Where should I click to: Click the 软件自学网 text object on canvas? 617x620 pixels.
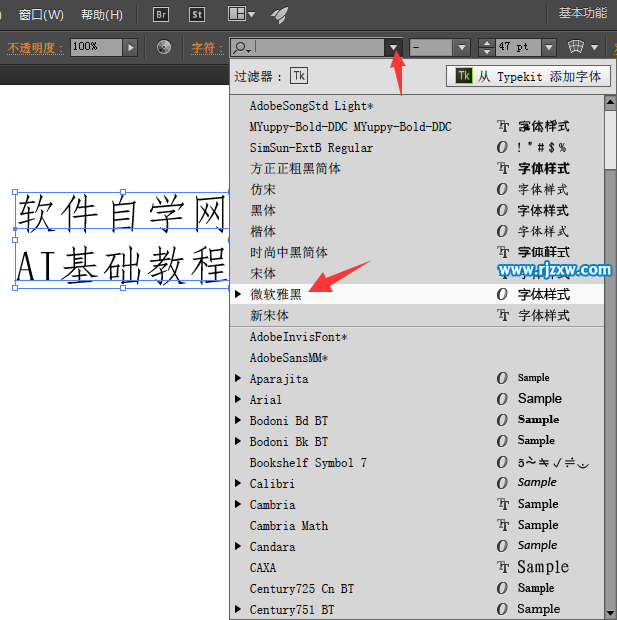pos(122,212)
